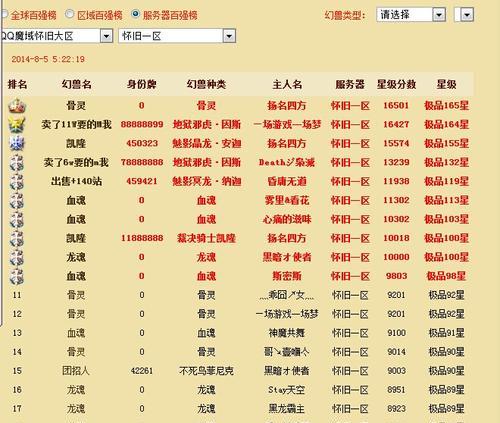Click owner name 一场游戏一场梦 in rank two row
The width and height of the screenshot is (500, 423).
287,125
